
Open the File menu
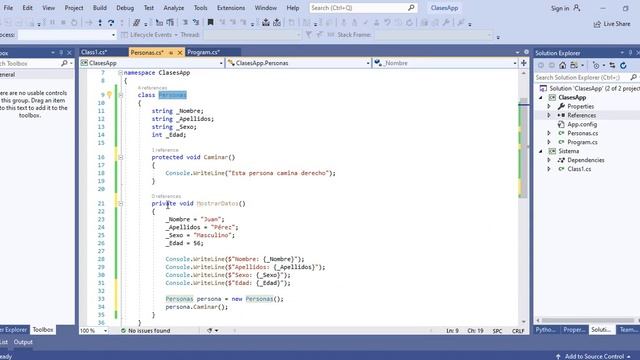click(x=8, y=8)
